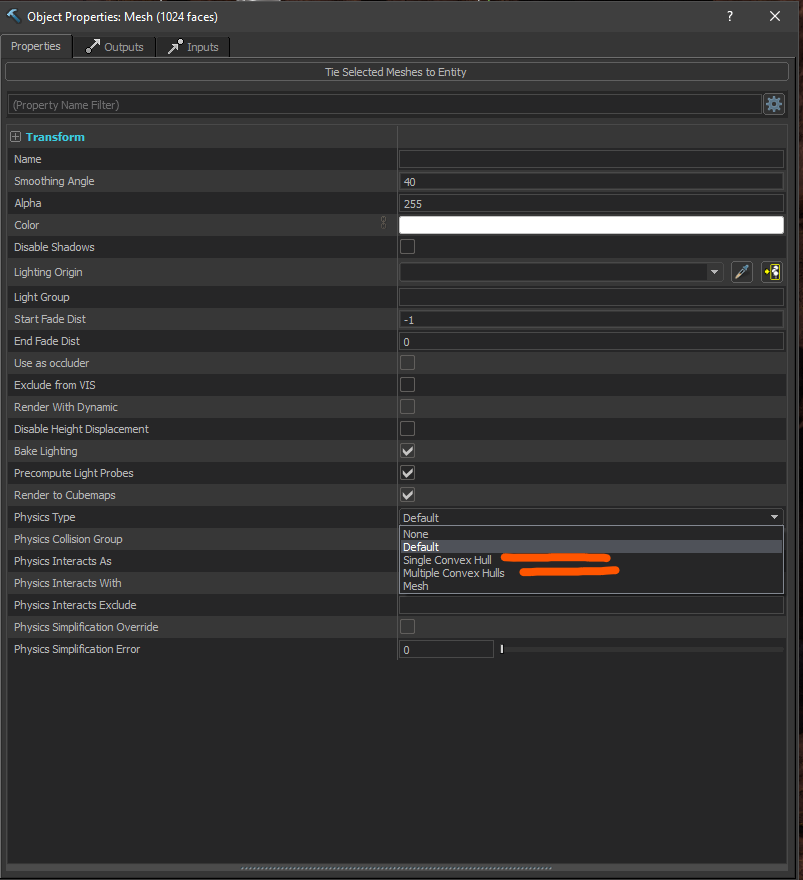The image size is (803, 880).
Task: Toggle Precompute Light Probes checkbox
Action: point(408,473)
